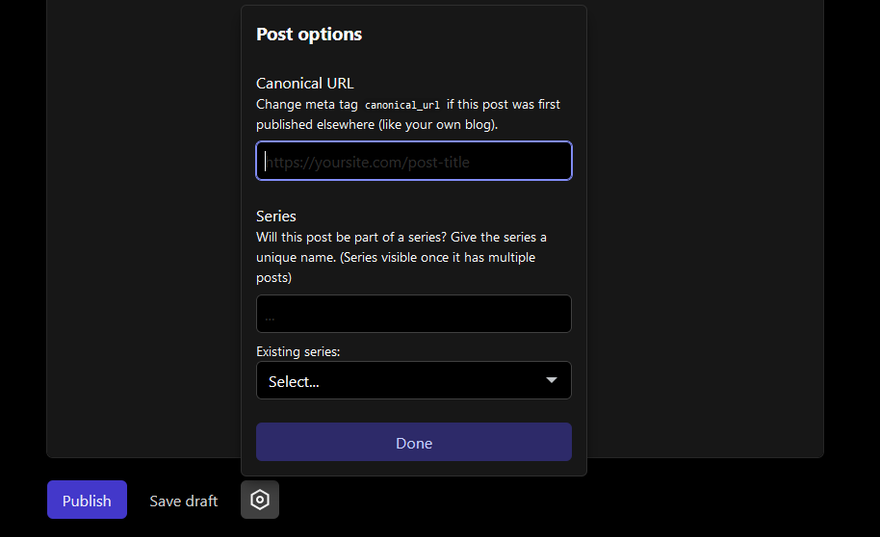Image resolution: width=880 pixels, height=537 pixels.
Task: Click the hexagon post options icon
Action: pos(260,499)
